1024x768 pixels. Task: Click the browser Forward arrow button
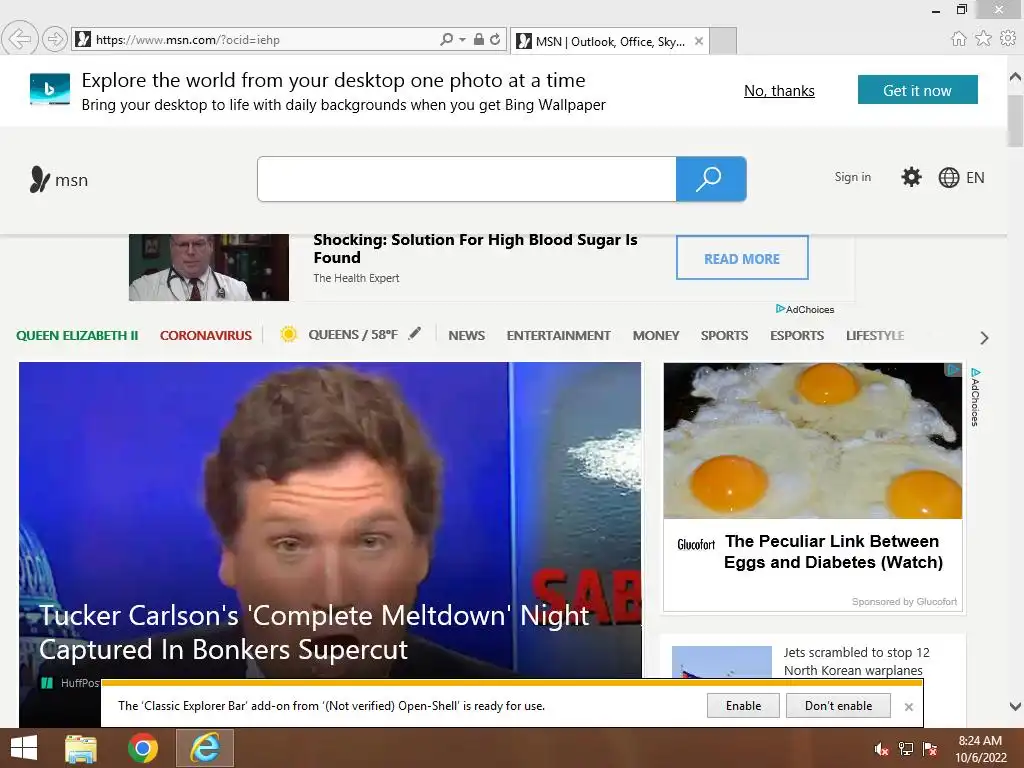pos(55,39)
